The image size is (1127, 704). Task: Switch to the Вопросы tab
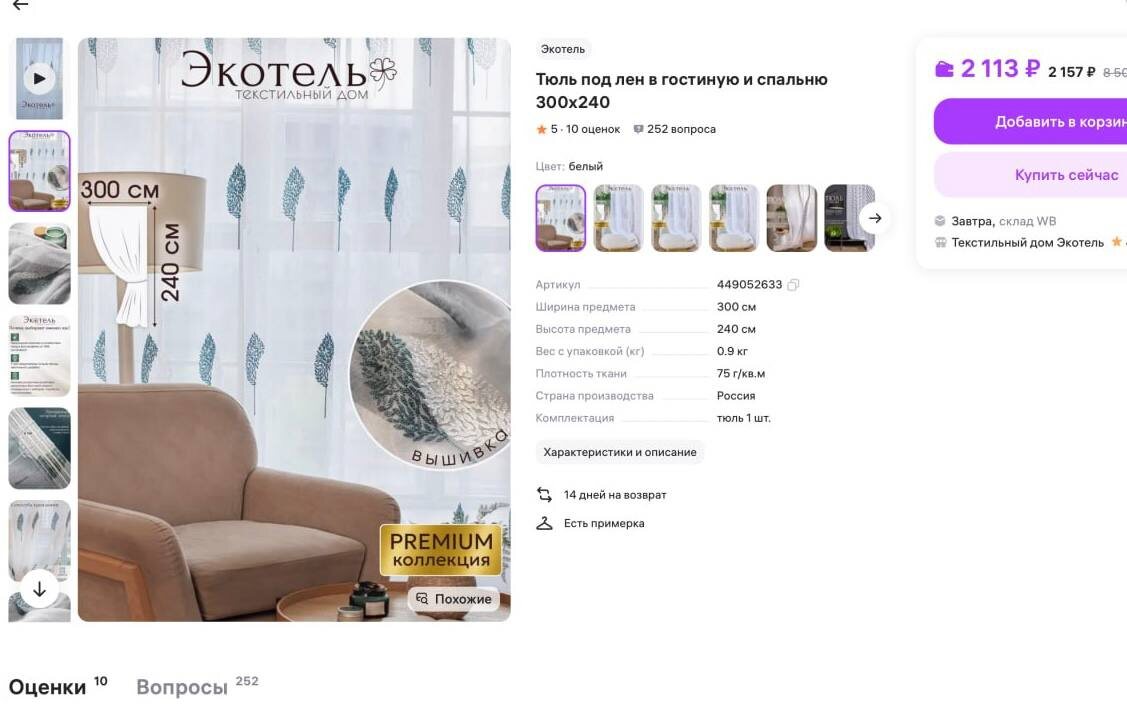pyautogui.click(x=182, y=687)
